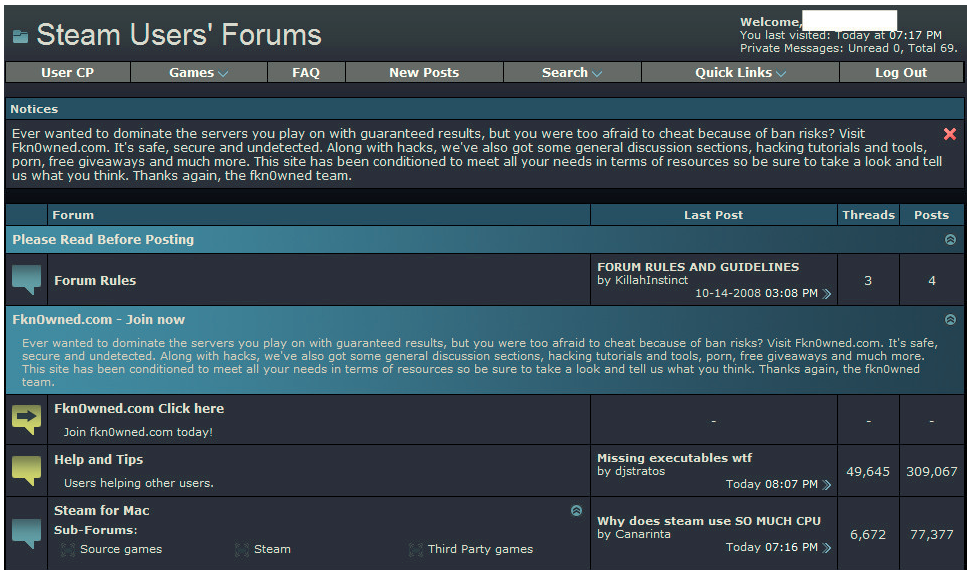Click the text 'Join fkn0wned.com today!'
The image size is (971, 578).
coord(138,432)
